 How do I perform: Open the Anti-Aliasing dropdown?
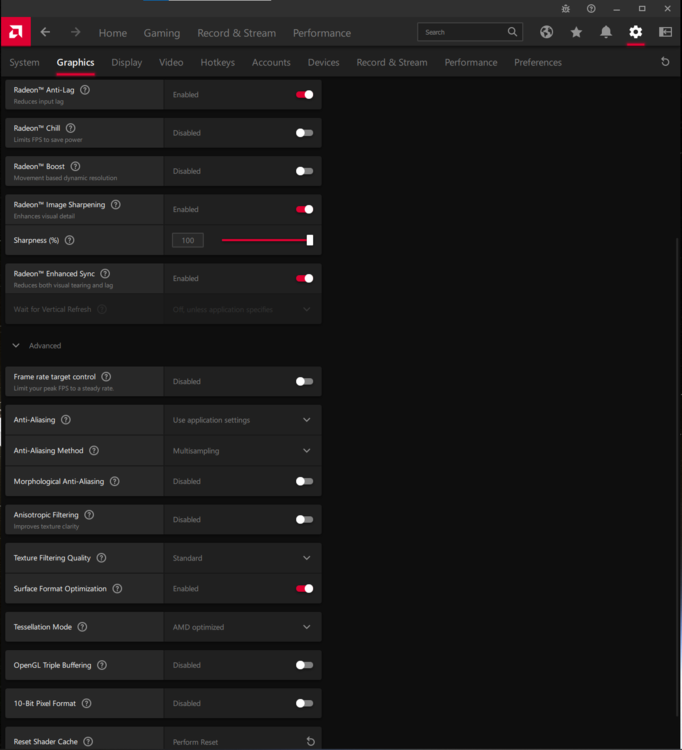(242, 420)
